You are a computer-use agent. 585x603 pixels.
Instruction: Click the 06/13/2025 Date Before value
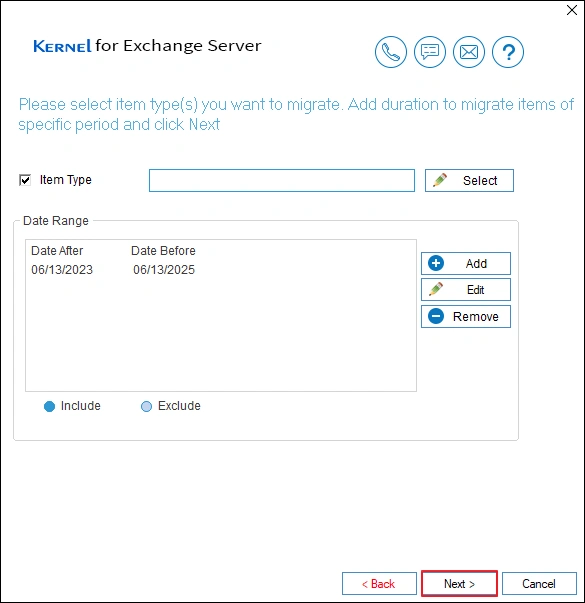click(164, 270)
